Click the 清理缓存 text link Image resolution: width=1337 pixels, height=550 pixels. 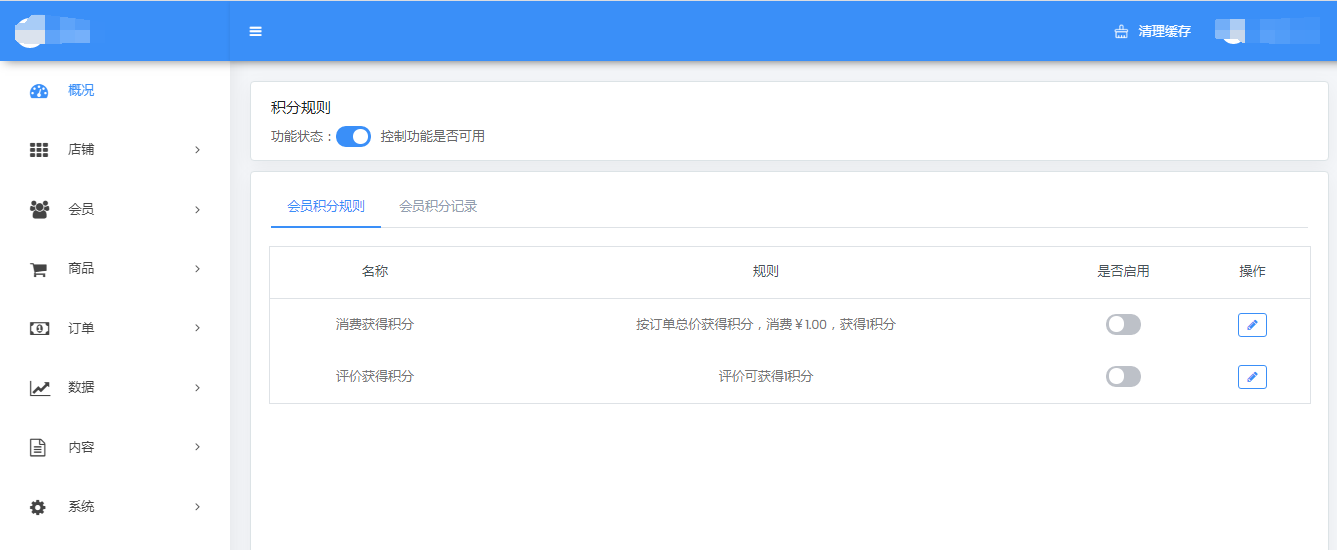[x=1164, y=32]
